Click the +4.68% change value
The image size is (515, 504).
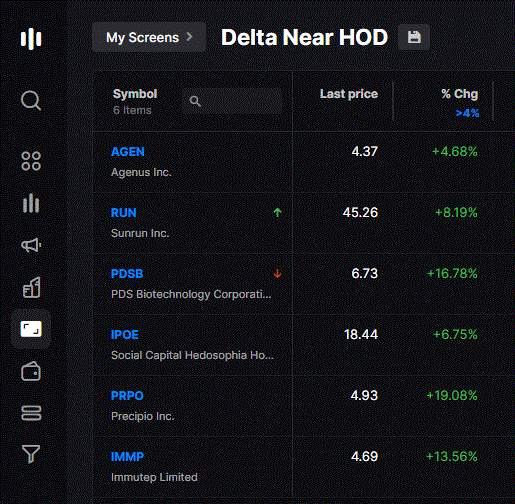pyautogui.click(x=455, y=152)
